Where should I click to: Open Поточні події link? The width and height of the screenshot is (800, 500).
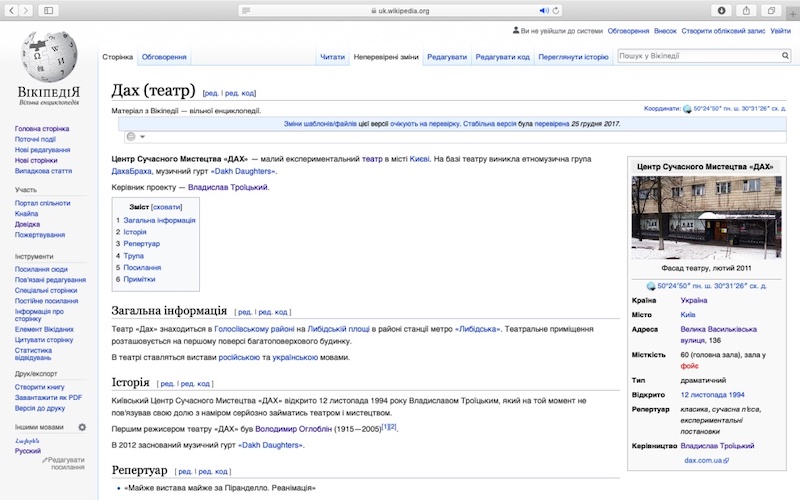[x=35, y=139]
